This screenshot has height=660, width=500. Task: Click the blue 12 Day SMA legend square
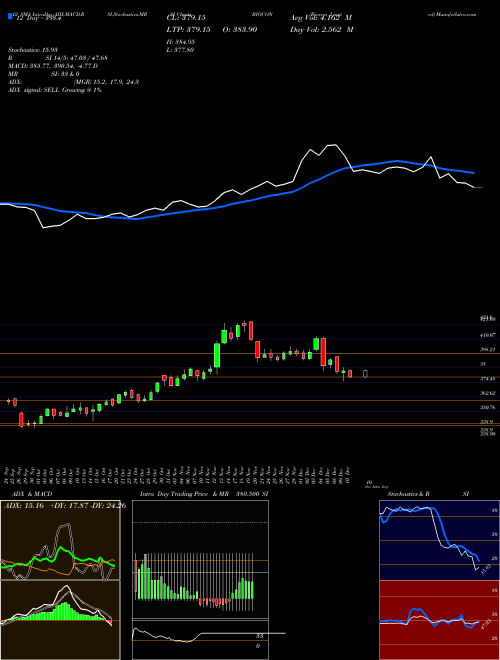point(10,16)
